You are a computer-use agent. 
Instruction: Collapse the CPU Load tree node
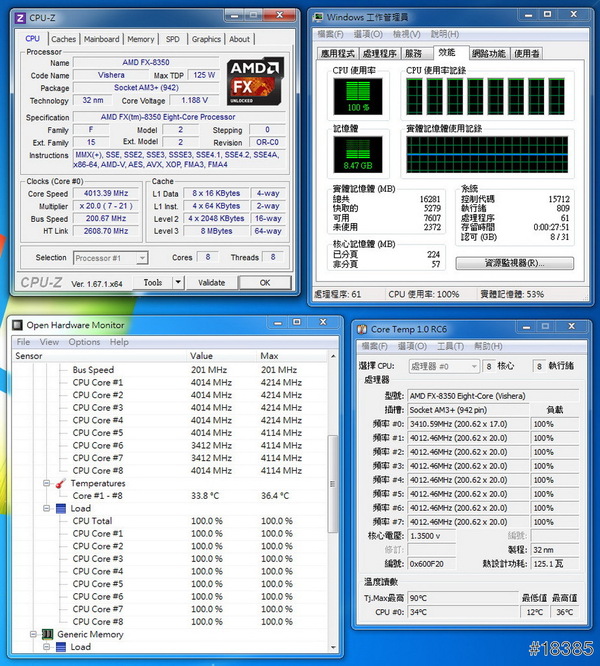[x=45, y=508]
